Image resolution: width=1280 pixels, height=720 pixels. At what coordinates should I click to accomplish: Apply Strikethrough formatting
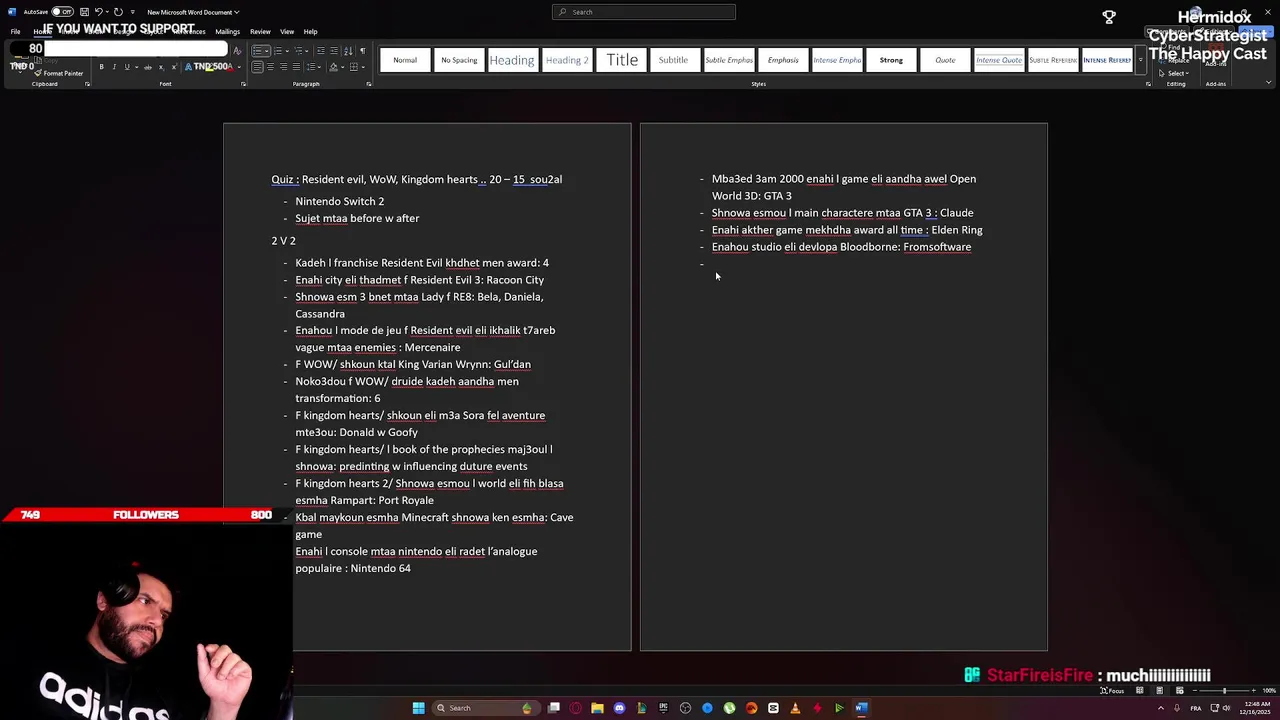[x=148, y=67]
